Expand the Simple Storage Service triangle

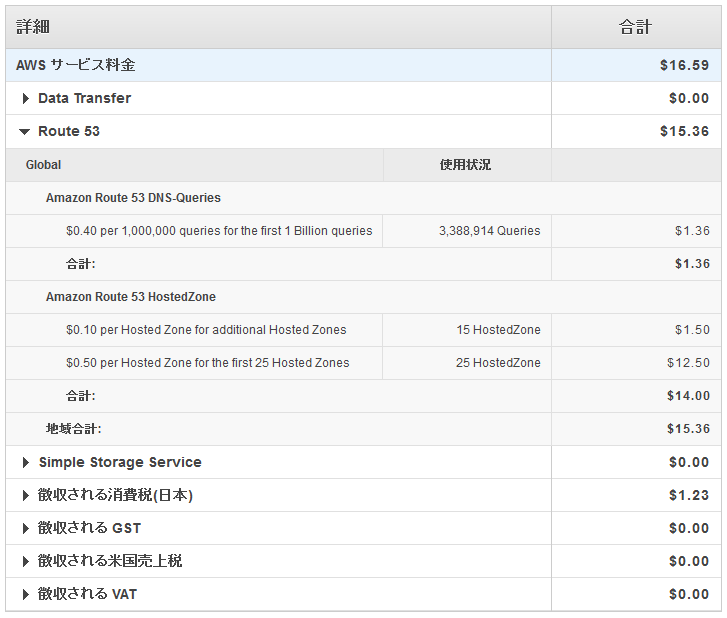pyautogui.click(x=26, y=462)
